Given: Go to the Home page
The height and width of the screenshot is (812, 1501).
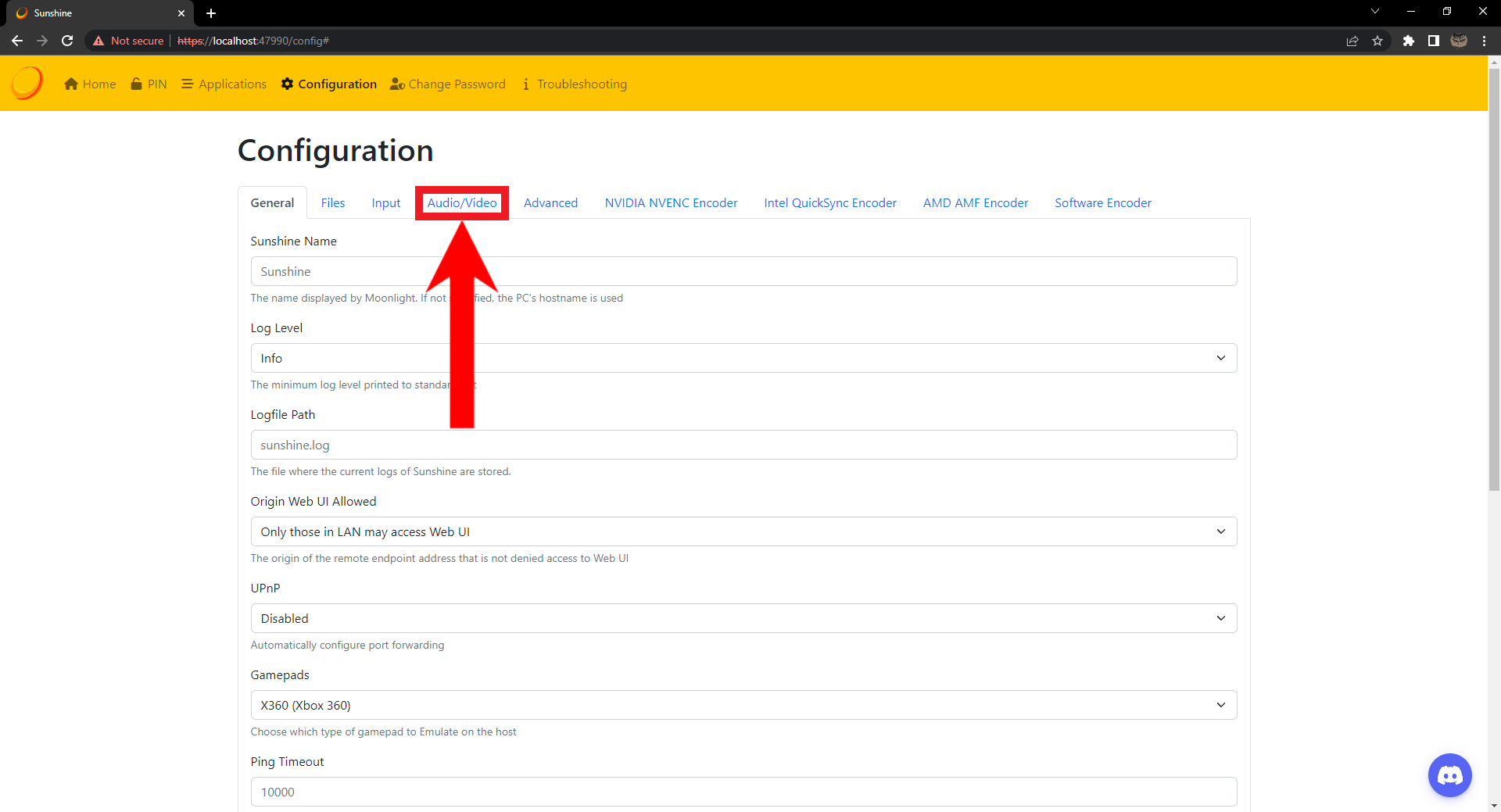Looking at the screenshot, I should coord(90,84).
